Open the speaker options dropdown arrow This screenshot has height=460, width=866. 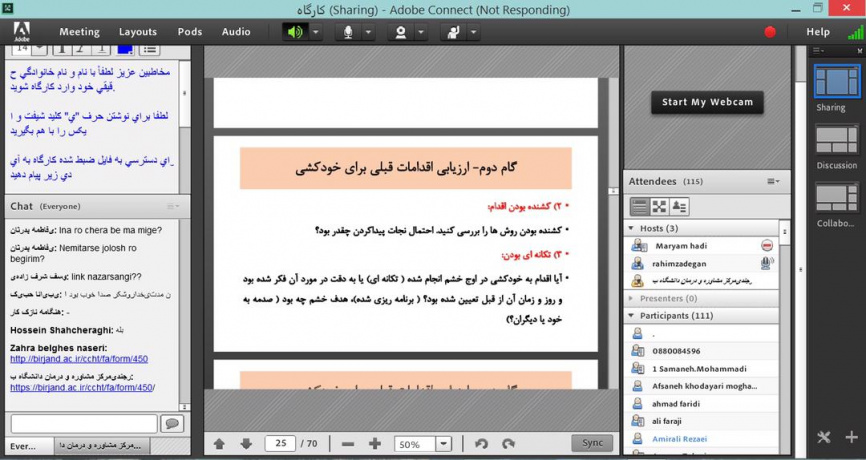tap(315, 32)
